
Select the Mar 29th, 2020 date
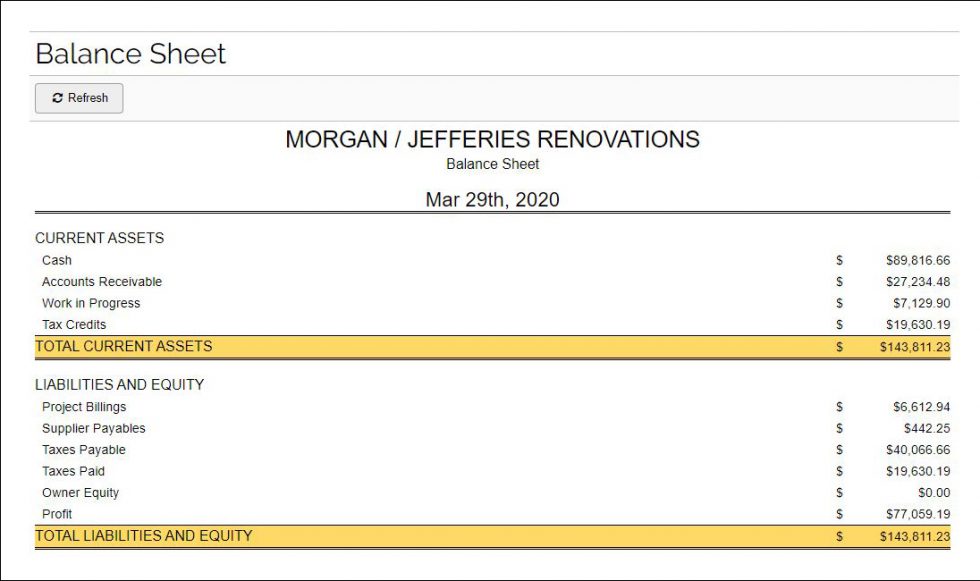[492, 200]
